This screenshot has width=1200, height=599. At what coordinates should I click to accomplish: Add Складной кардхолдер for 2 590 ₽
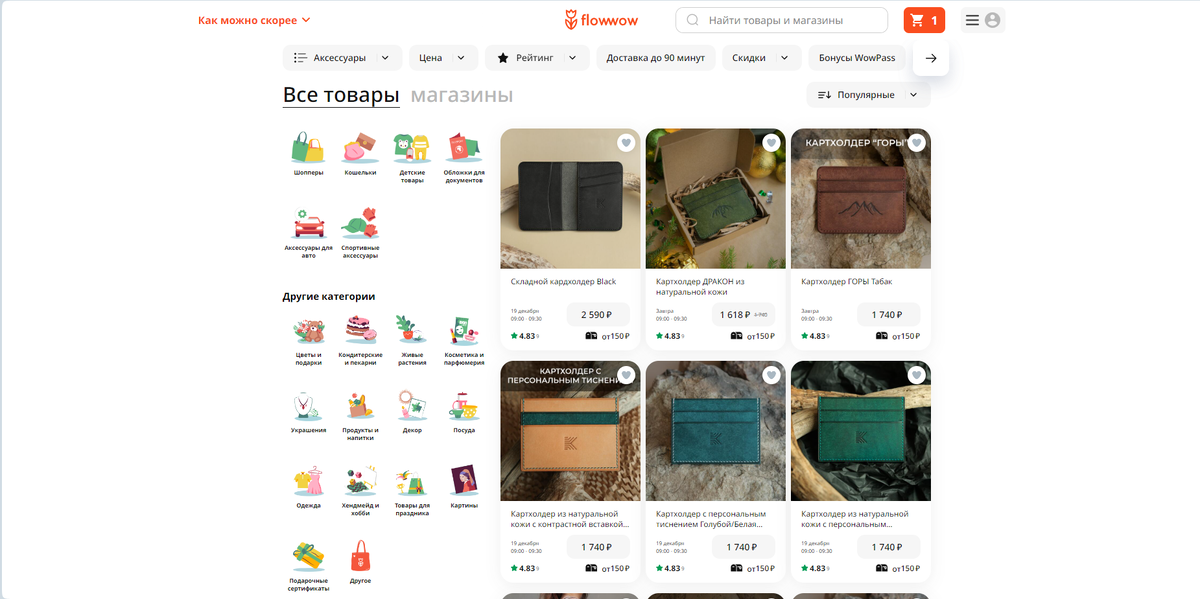pyautogui.click(x=598, y=315)
